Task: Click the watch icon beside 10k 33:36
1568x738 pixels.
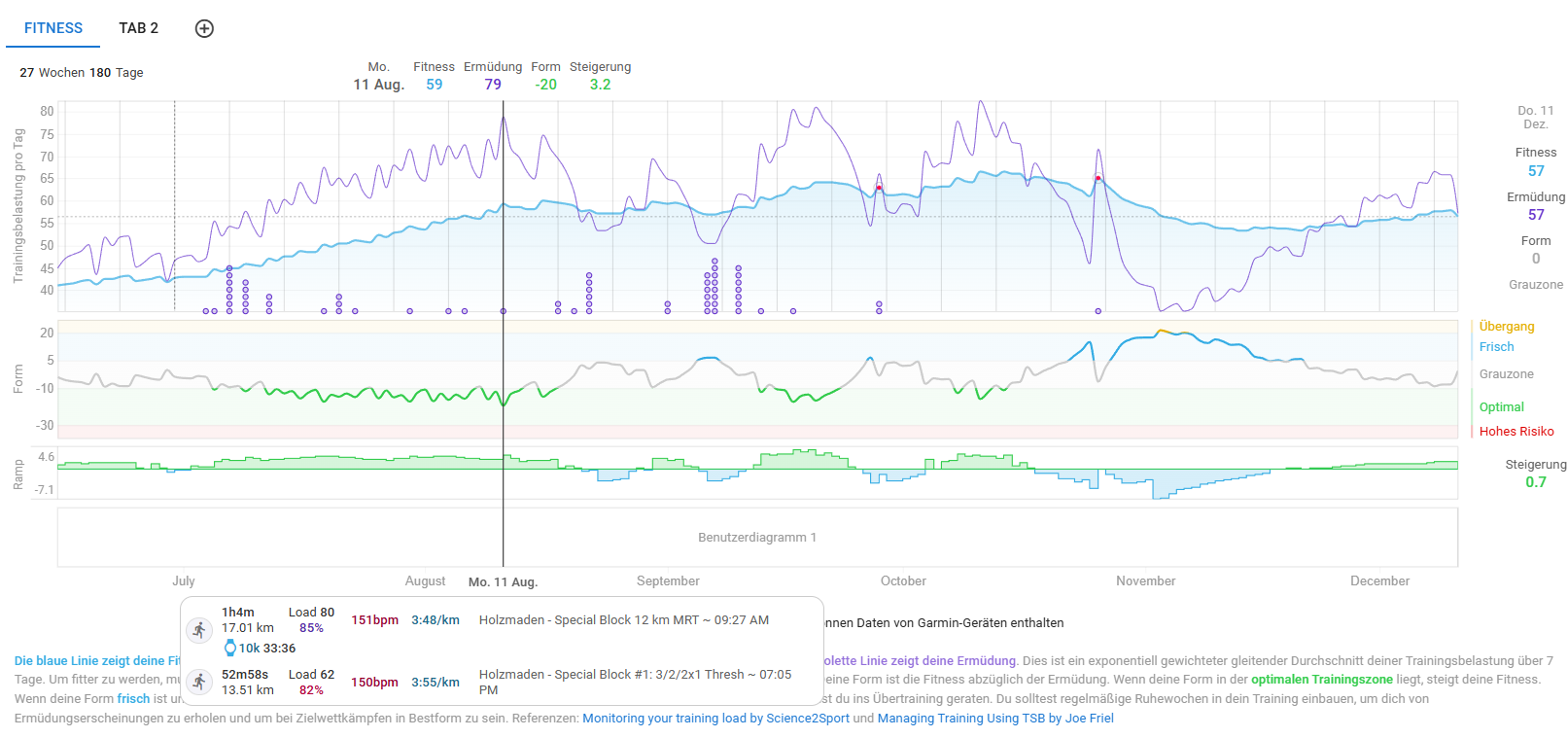Action: point(230,649)
